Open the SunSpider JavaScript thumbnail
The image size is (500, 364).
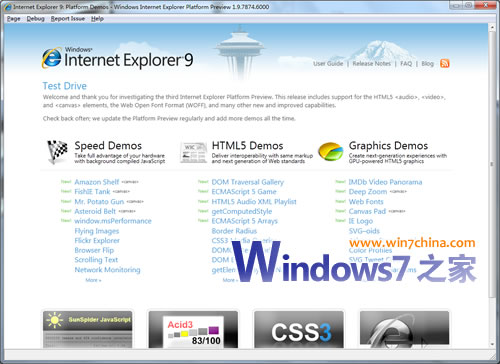88,330
